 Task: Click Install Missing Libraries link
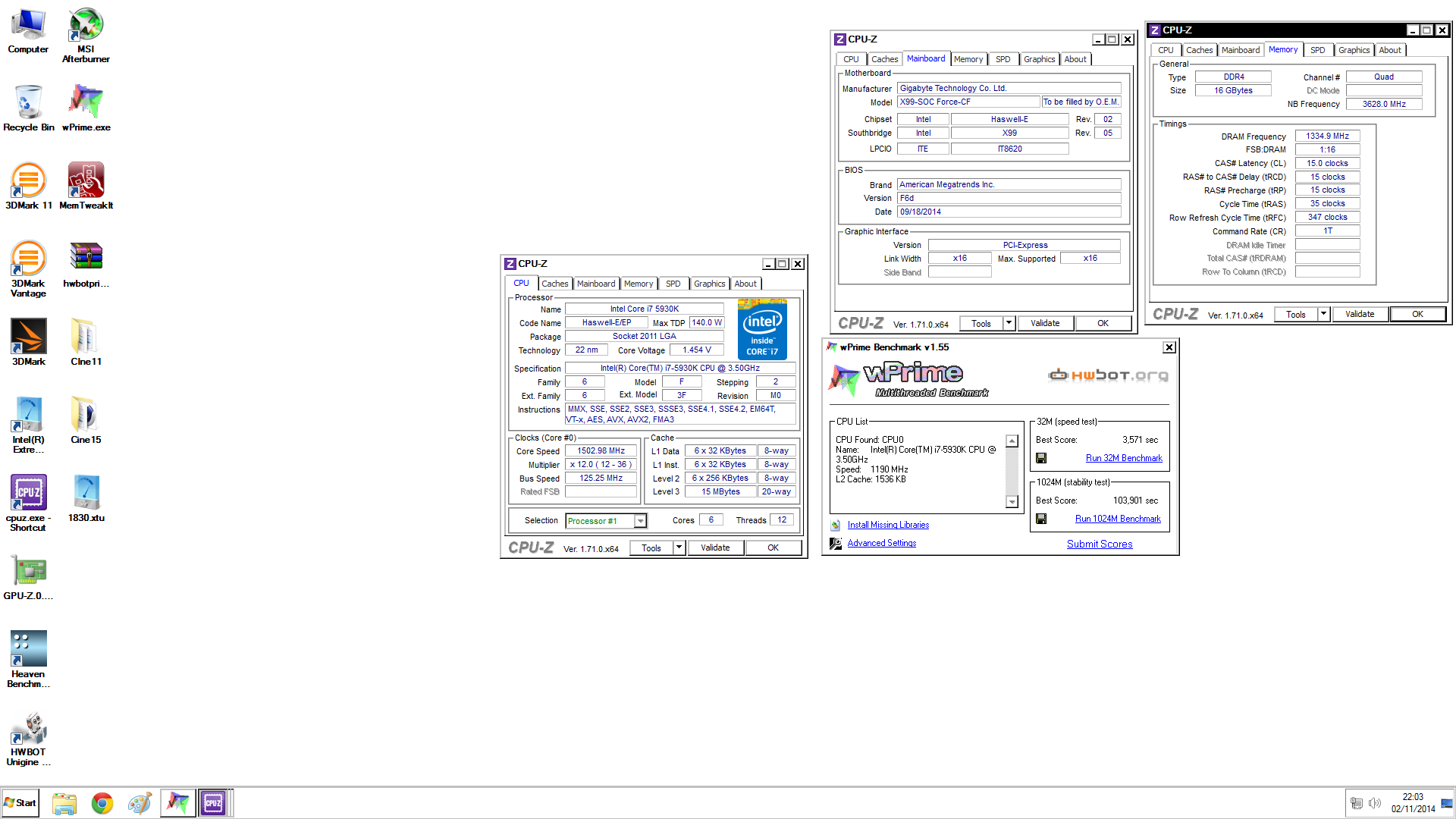(888, 525)
